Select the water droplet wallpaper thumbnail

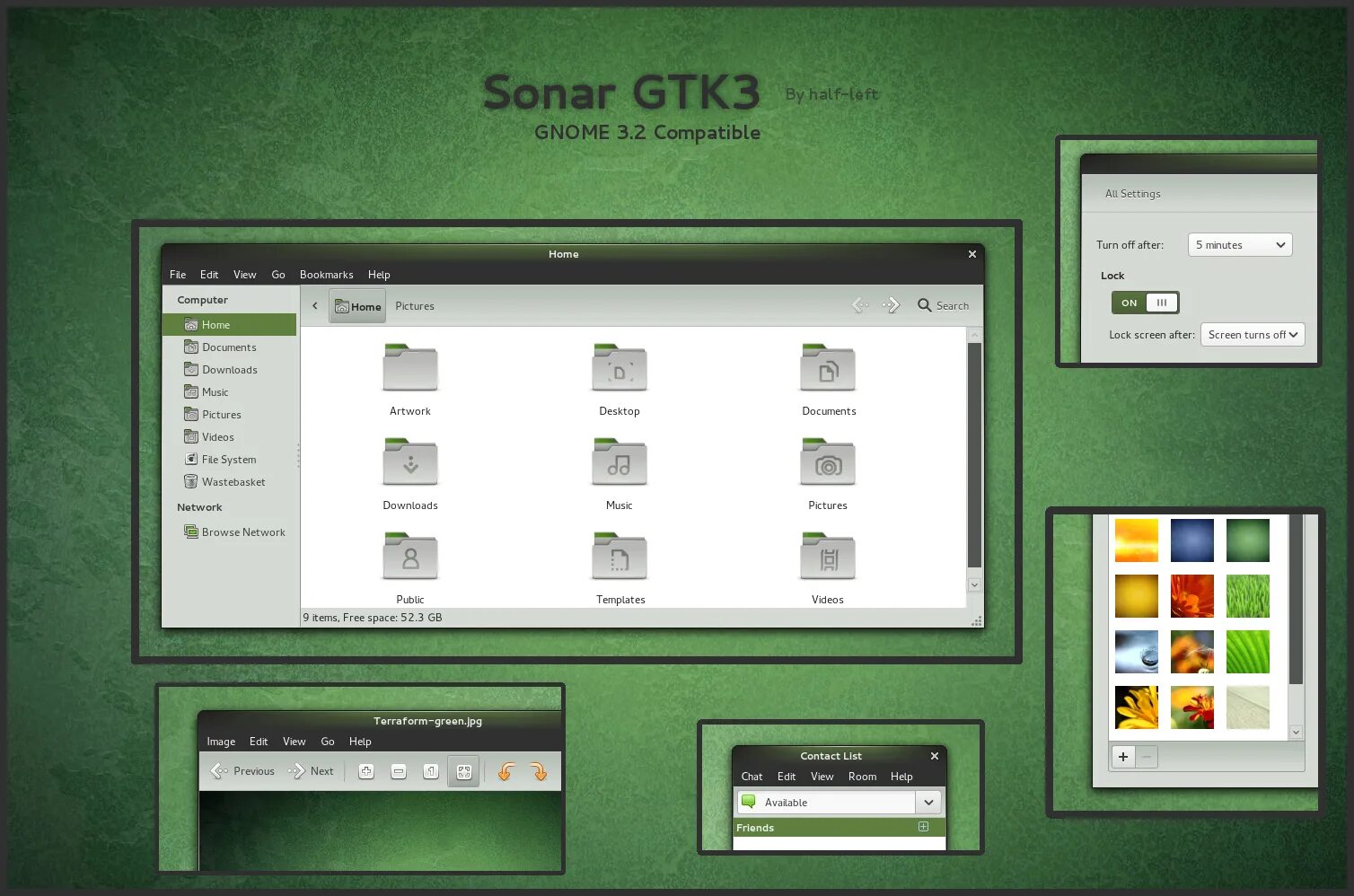coord(1137,652)
